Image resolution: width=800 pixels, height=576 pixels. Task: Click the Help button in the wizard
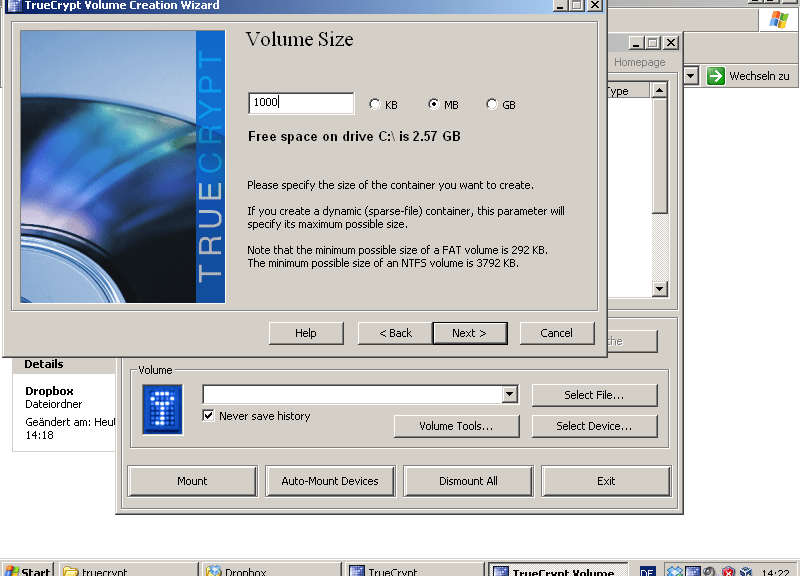pyautogui.click(x=306, y=333)
